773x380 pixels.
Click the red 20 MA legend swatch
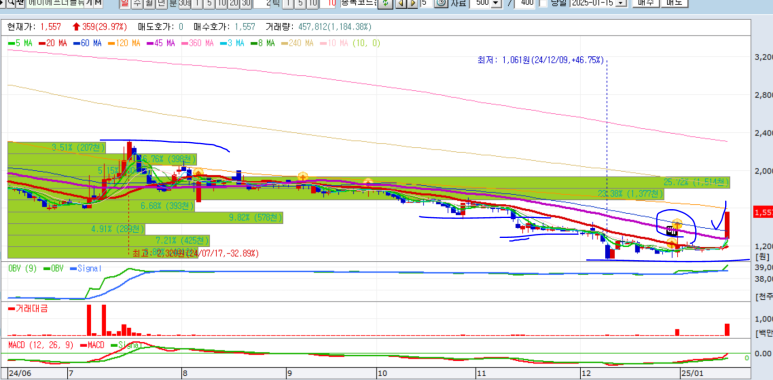pos(41,43)
